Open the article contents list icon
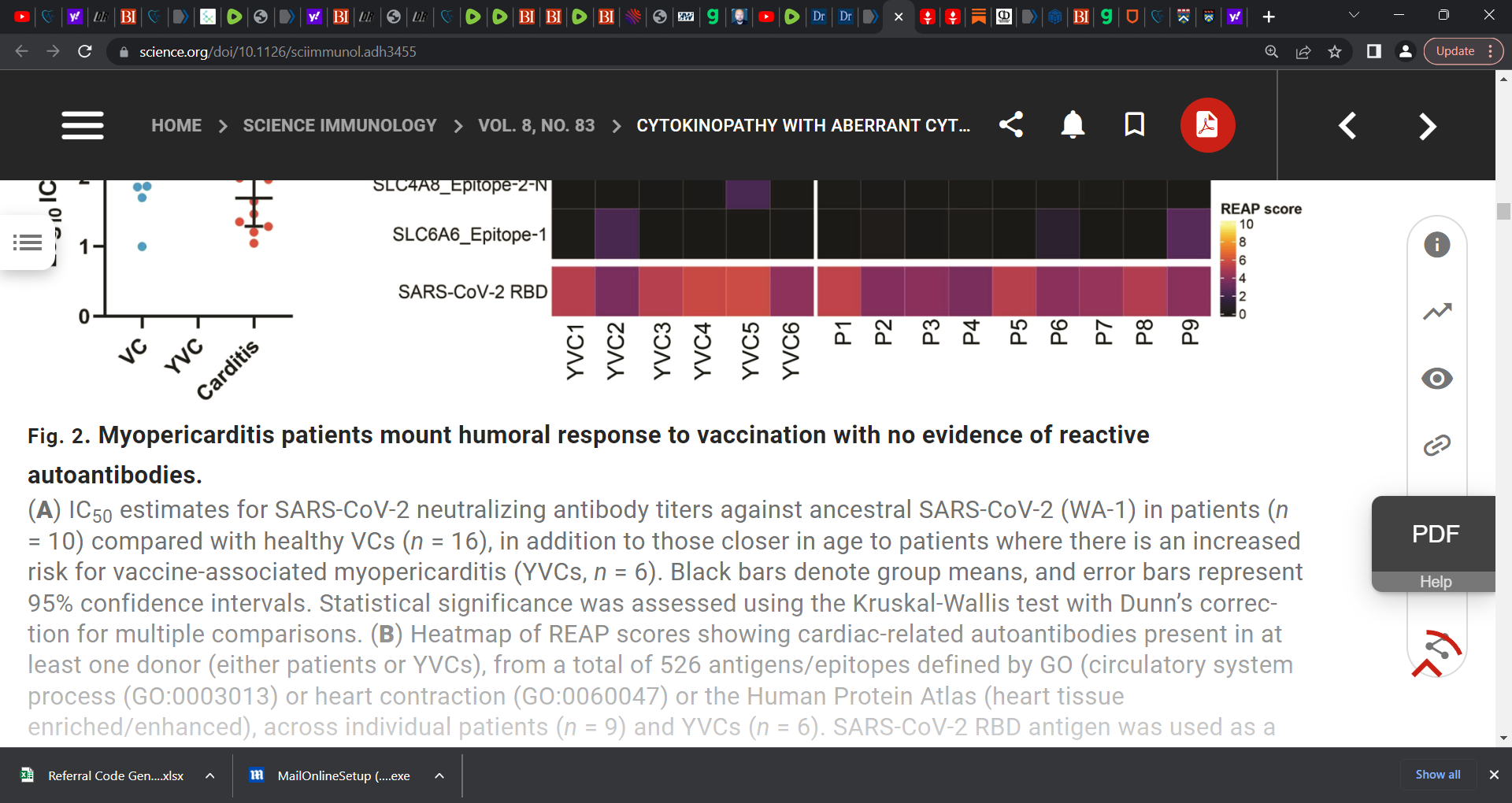Screen dimensions: 1512x803 pos(28,242)
